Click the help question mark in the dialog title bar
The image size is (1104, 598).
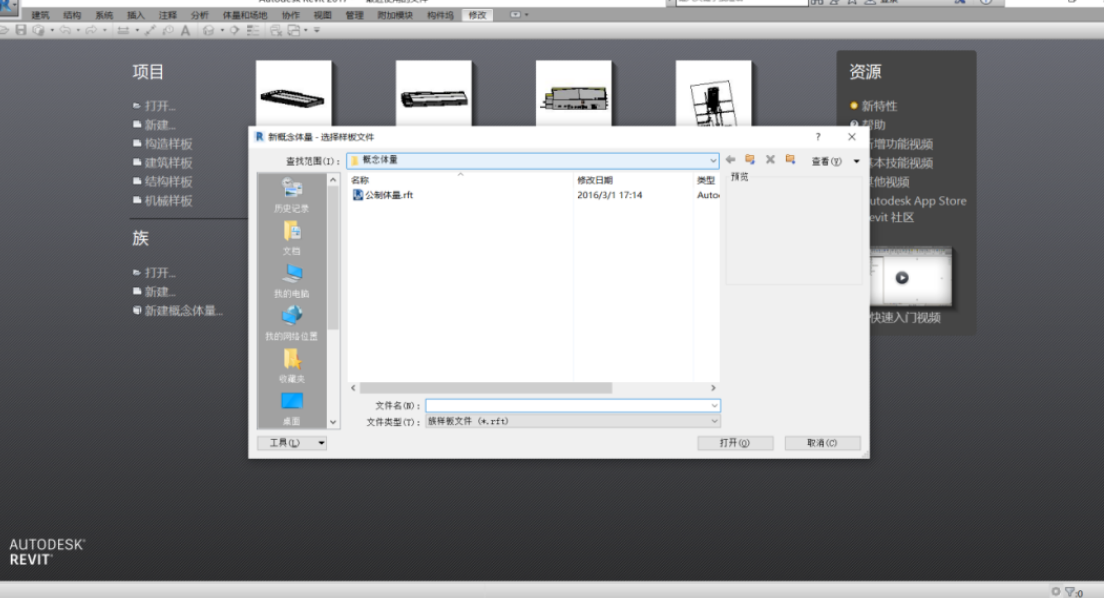pyautogui.click(x=817, y=137)
